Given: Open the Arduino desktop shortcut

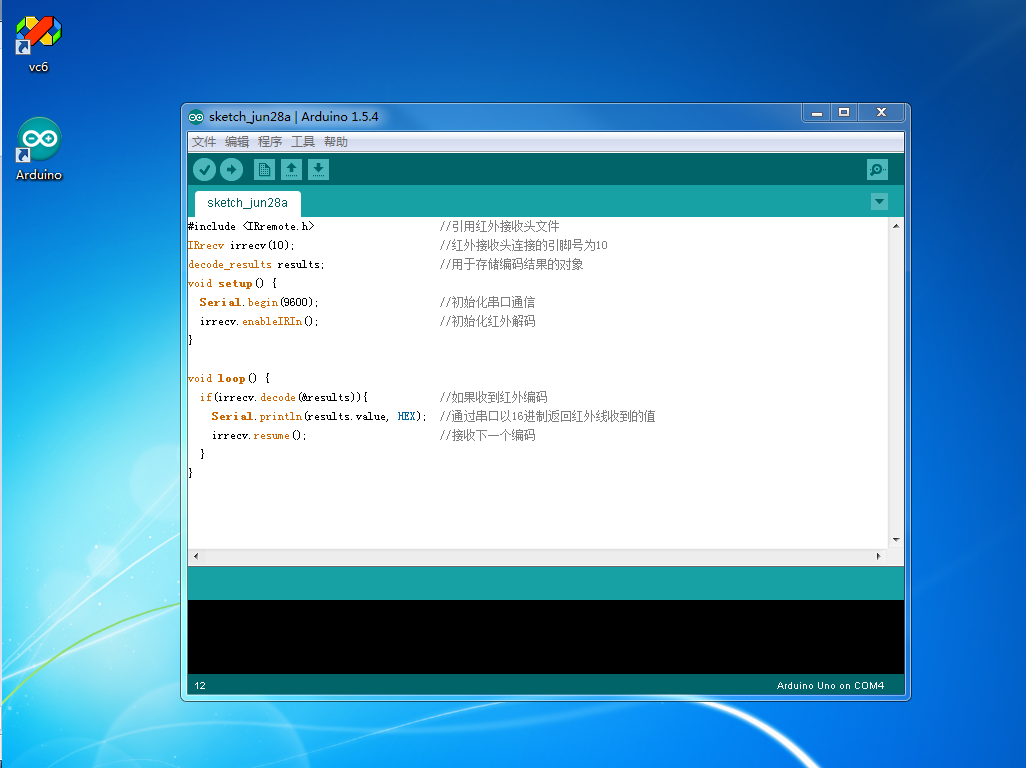Looking at the screenshot, I should click(x=39, y=149).
